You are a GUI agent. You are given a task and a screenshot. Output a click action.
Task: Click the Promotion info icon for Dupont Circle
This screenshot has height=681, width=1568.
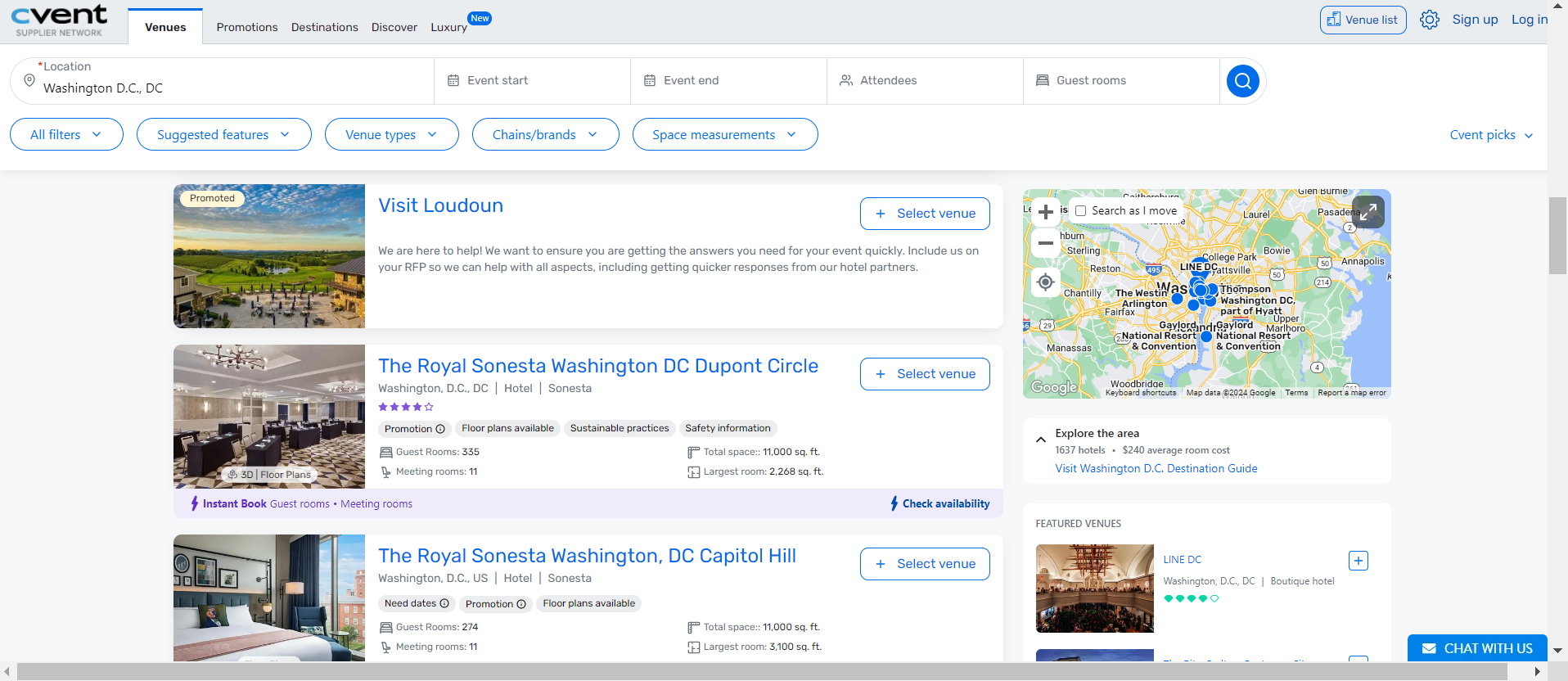(x=440, y=429)
